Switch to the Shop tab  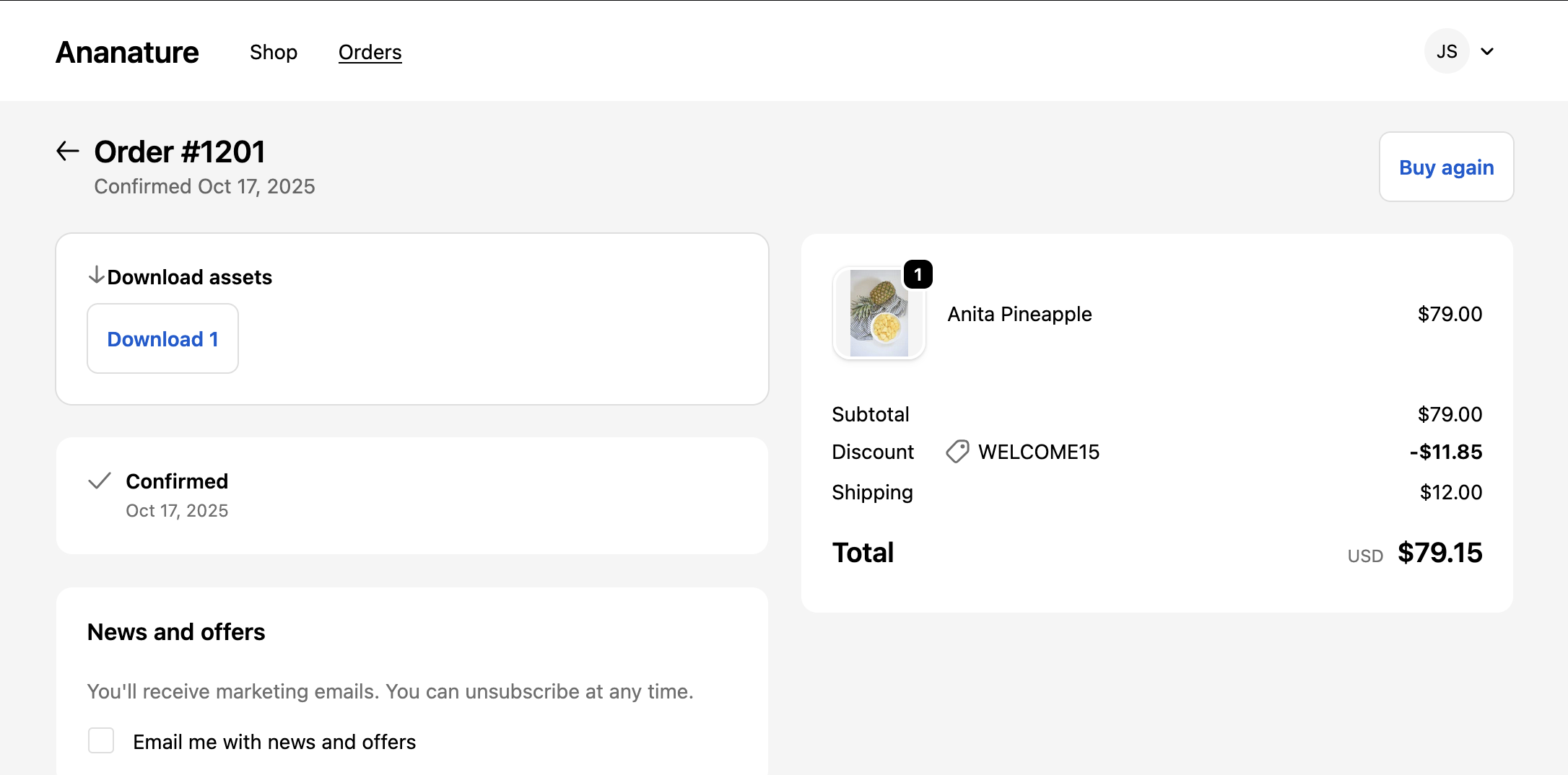(x=274, y=52)
